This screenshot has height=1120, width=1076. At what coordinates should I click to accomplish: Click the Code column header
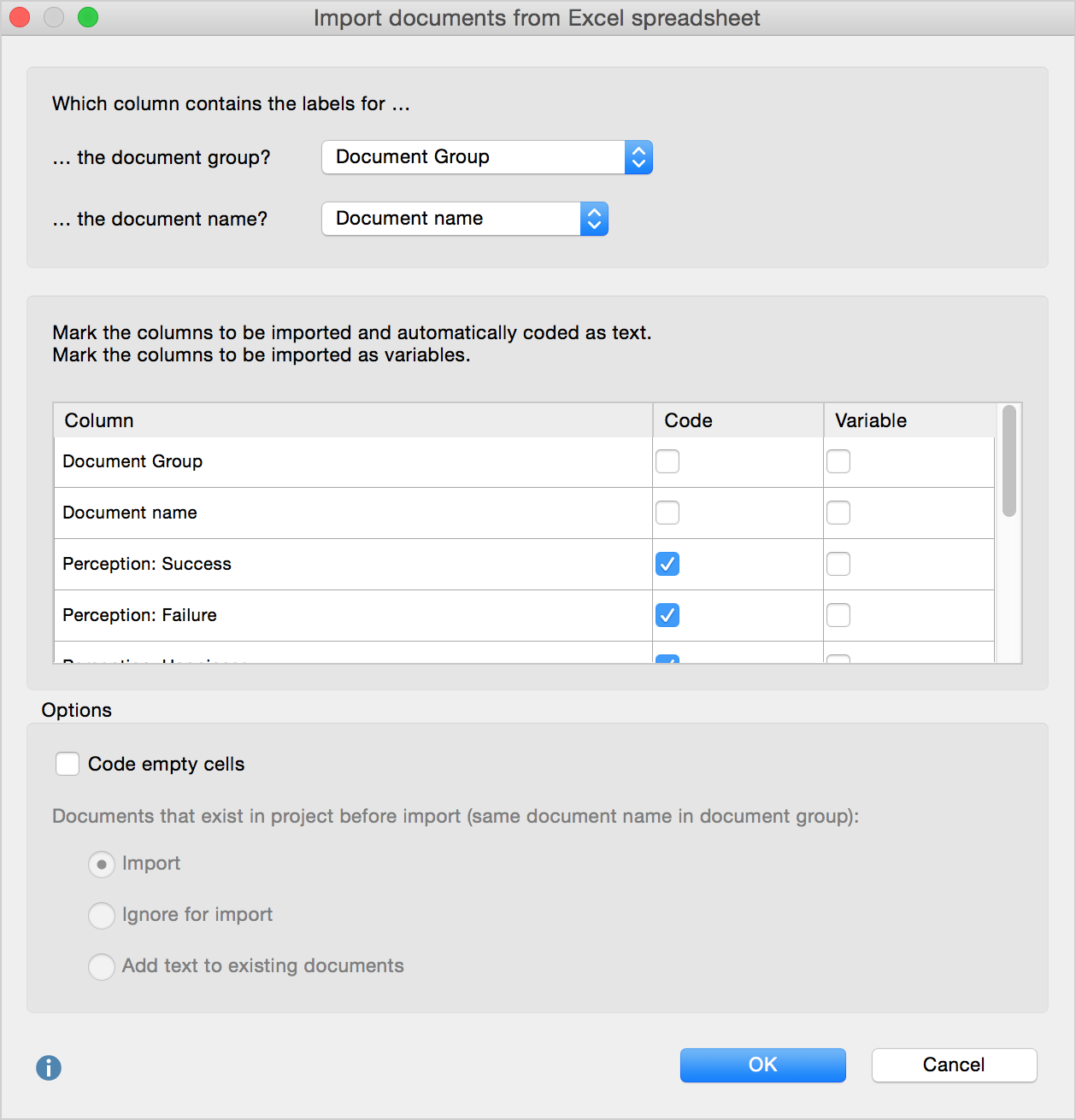737,420
